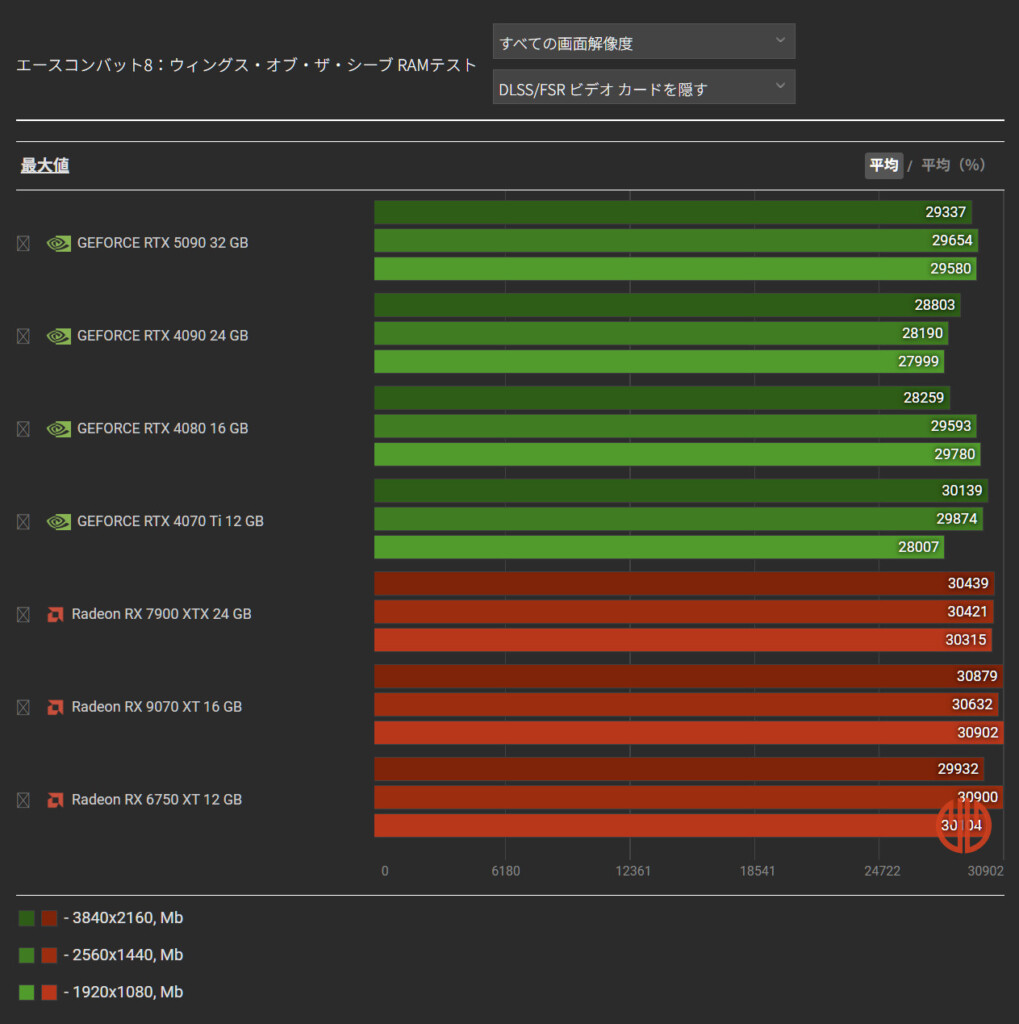The width and height of the screenshot is (1019, 1024).
Task: Click the RX 6750 XT bar showing 29932
Action: point(679,769)
